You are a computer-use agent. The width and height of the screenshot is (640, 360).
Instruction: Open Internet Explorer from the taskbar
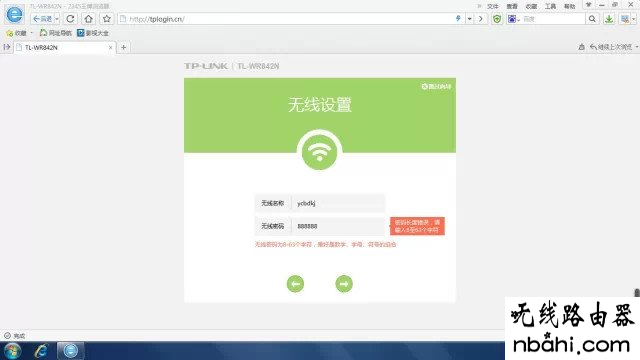[x=41, y=351]
